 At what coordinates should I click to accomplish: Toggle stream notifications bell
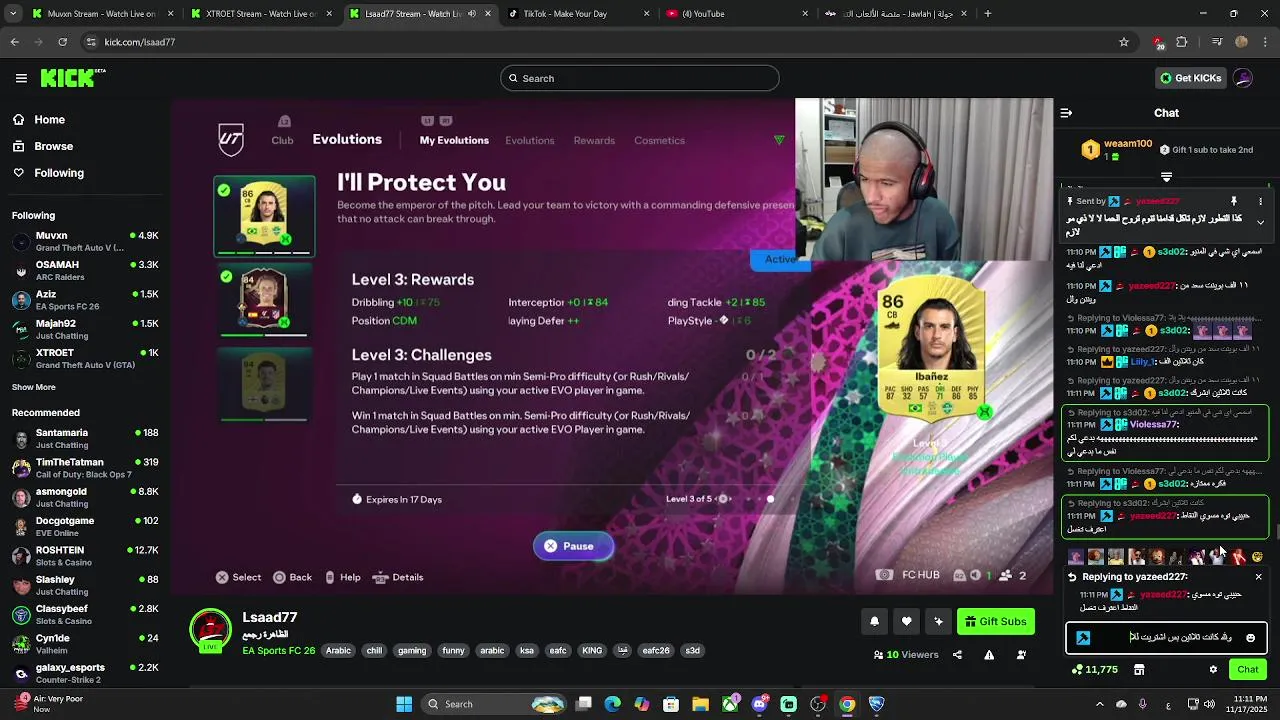click(x=874, y=621)
